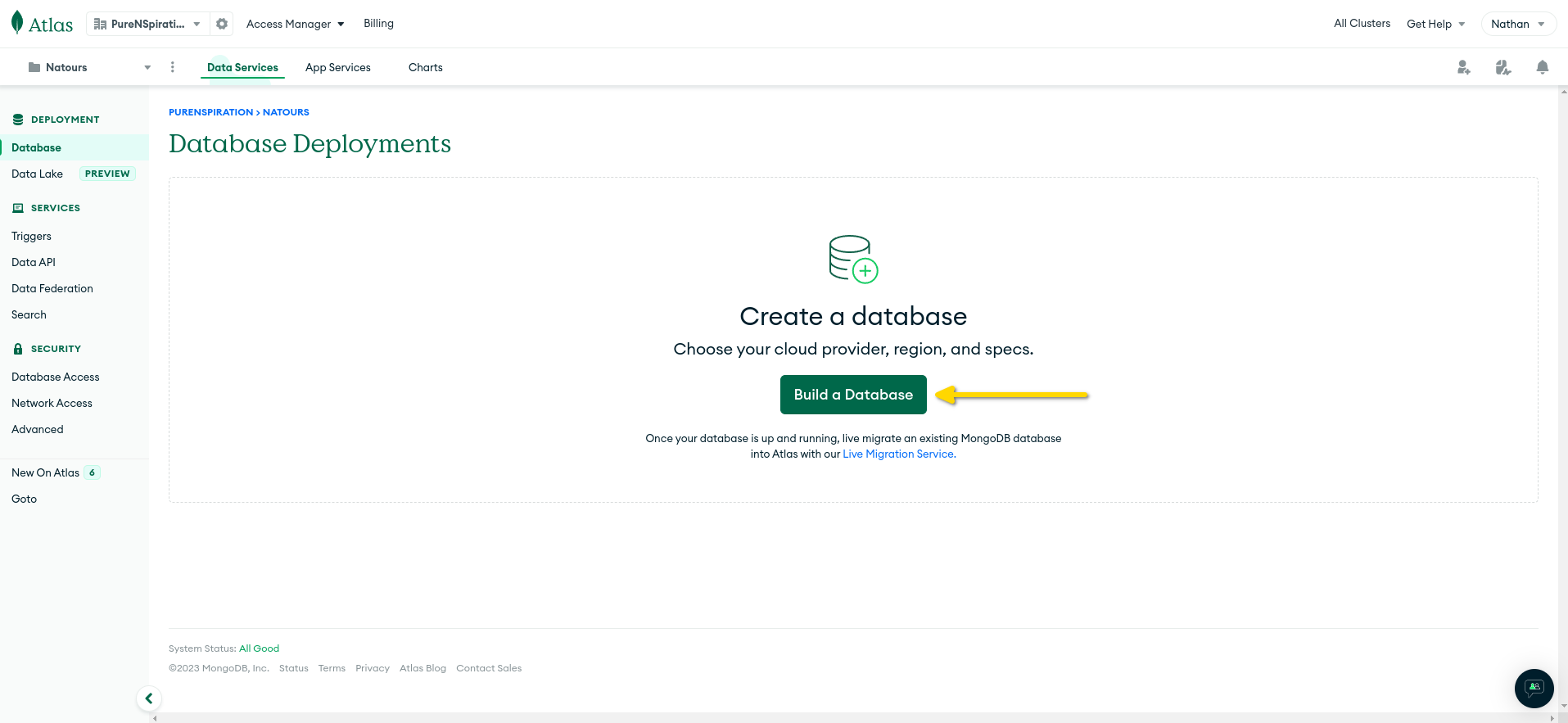Image resolution: width=1568 pixels, height=723 pixels.
Task: Switch to the App Services tab
Action: 338,67
